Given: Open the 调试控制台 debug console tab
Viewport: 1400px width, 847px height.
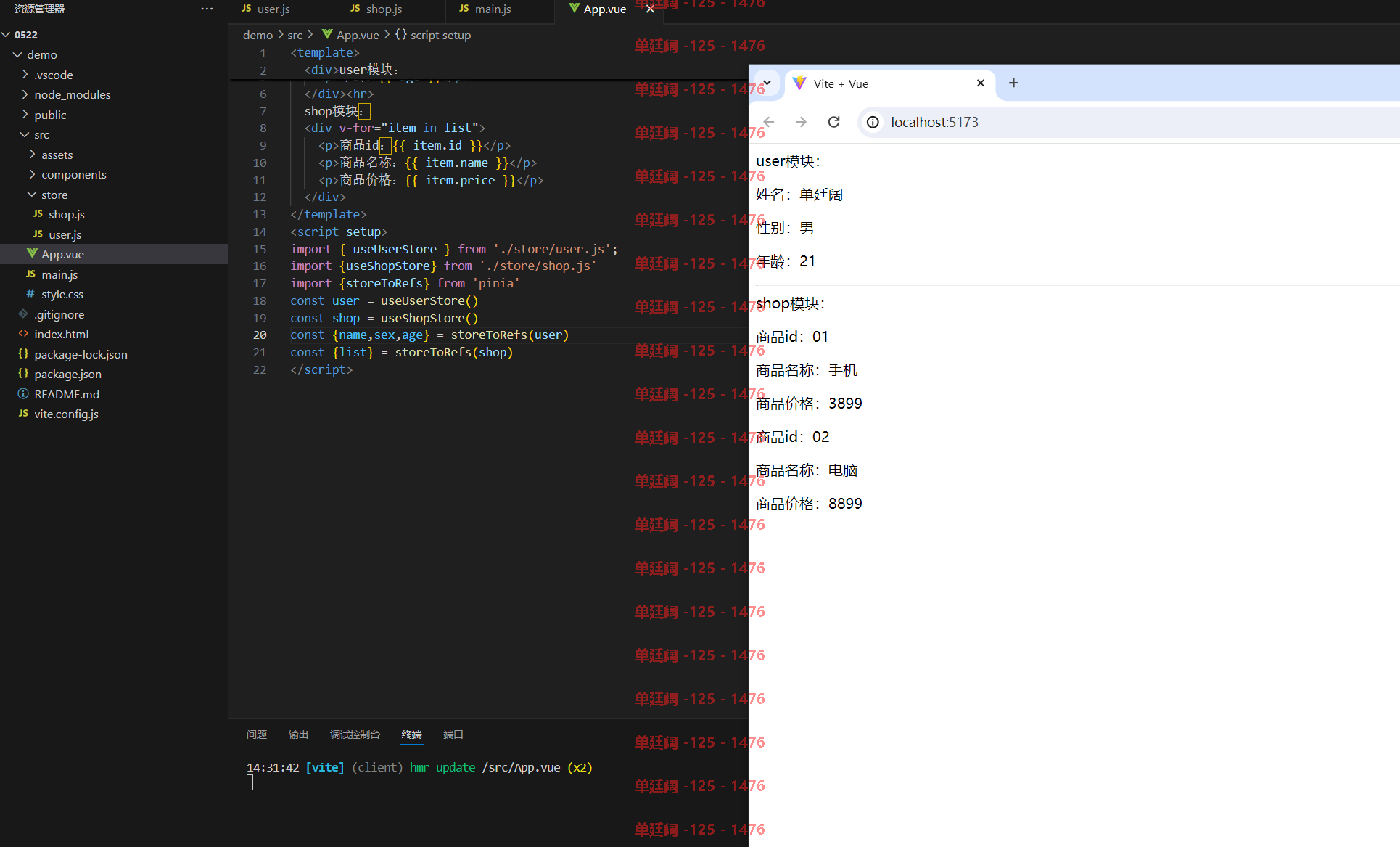Looking at the screenshot, I should pyautogui.click(x=355, y=735).
